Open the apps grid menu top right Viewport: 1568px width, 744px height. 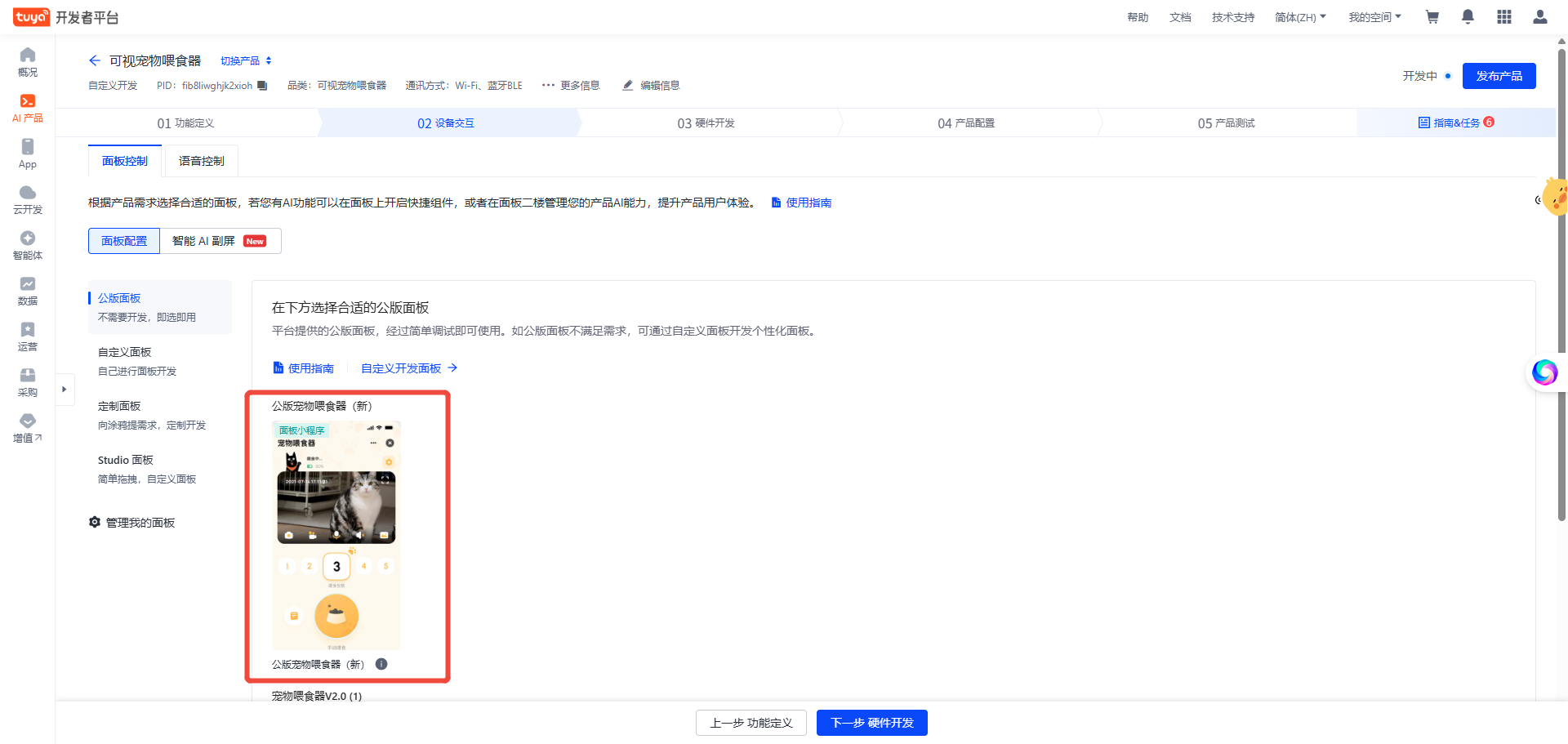pos(1503,16)
